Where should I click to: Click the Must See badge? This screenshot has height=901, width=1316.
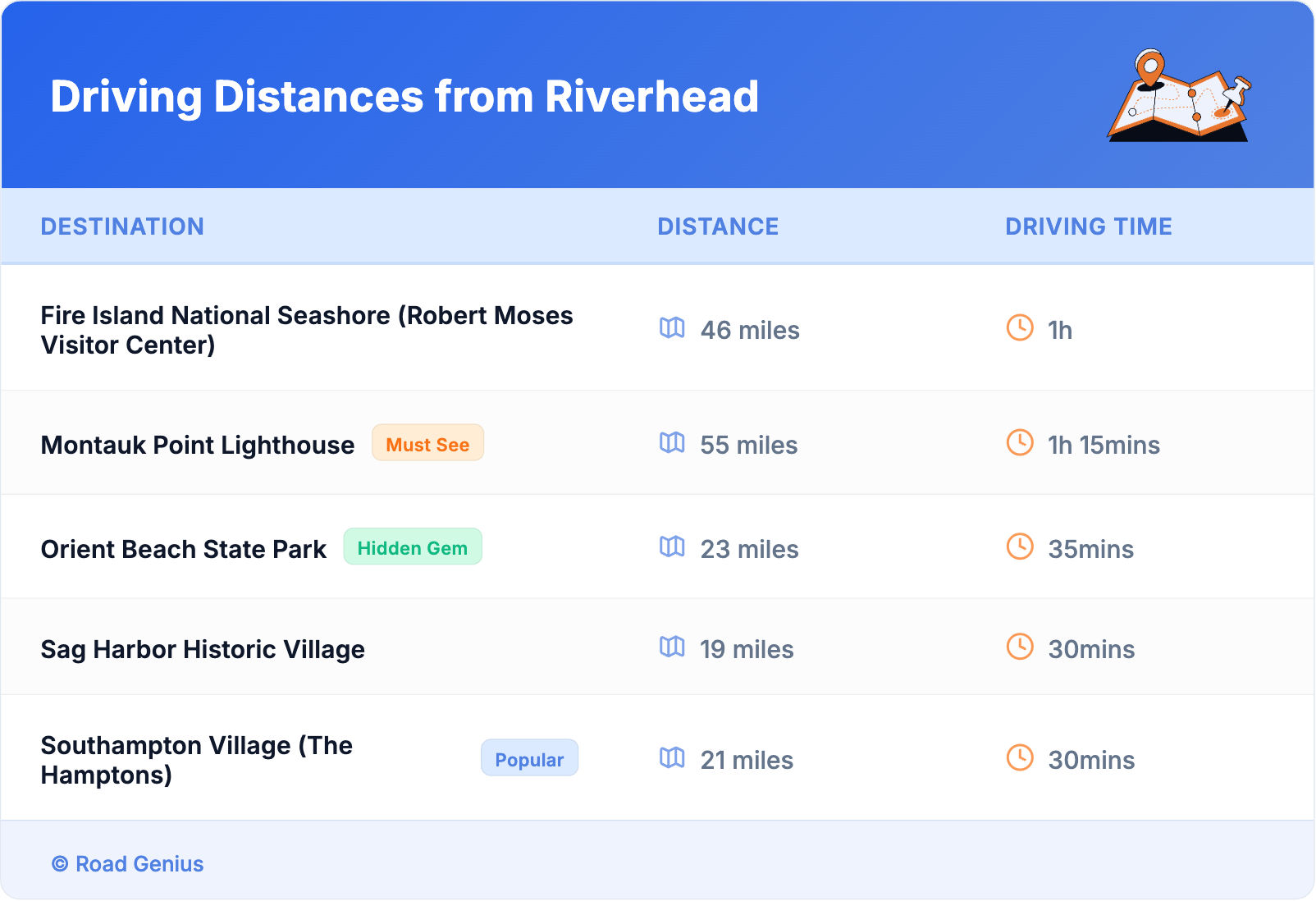(x=427, y=443)
